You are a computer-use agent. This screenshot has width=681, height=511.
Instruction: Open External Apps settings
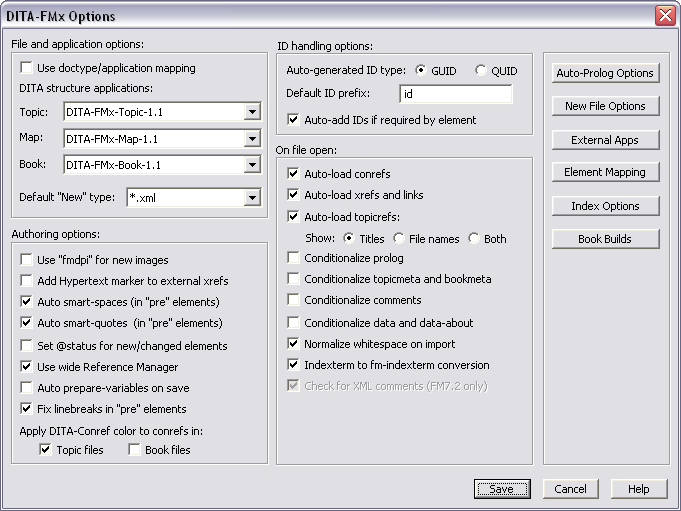605,140
